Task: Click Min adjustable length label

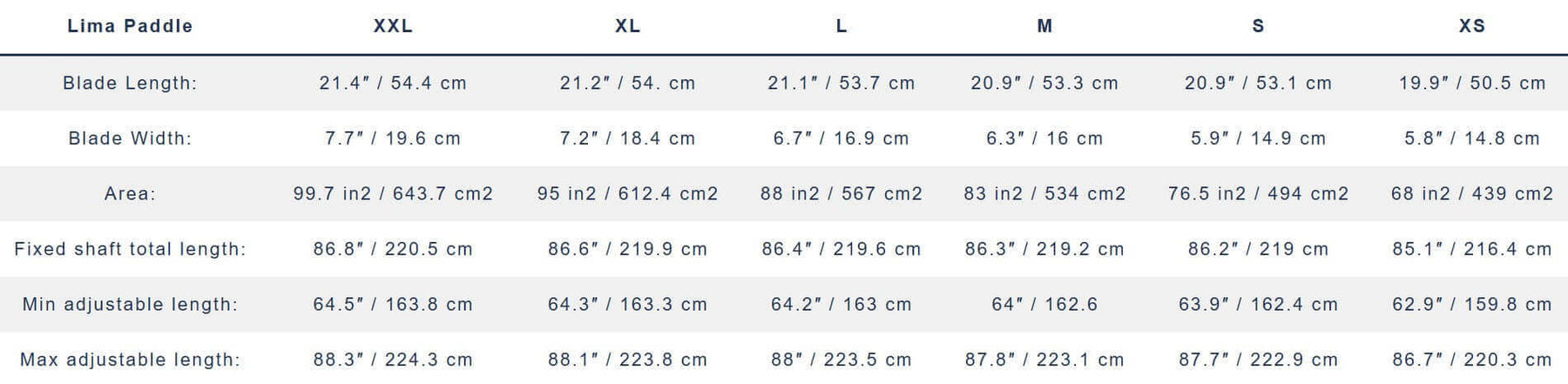Action: (x=130, y=304)
